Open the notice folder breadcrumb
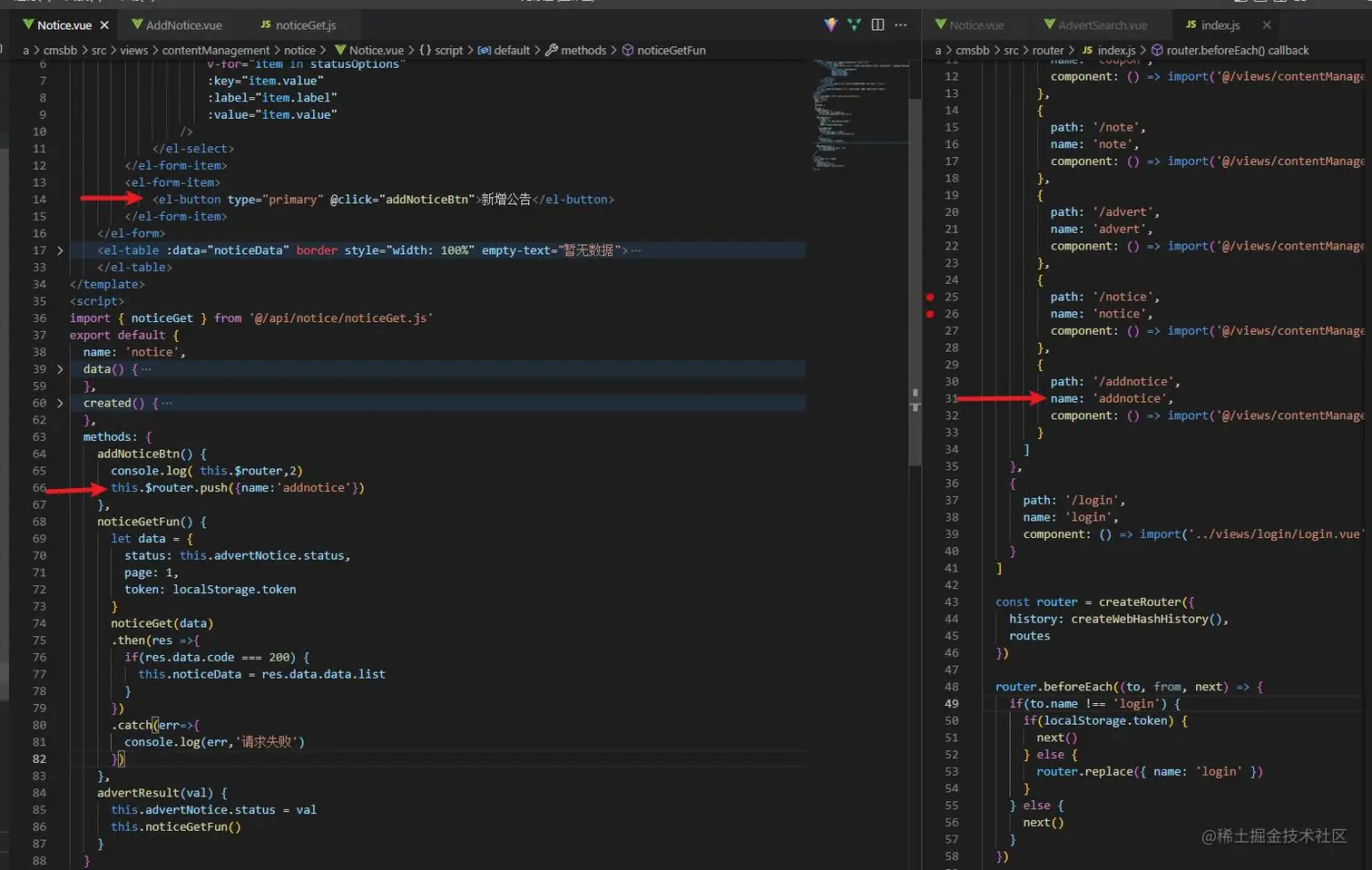 299,50
